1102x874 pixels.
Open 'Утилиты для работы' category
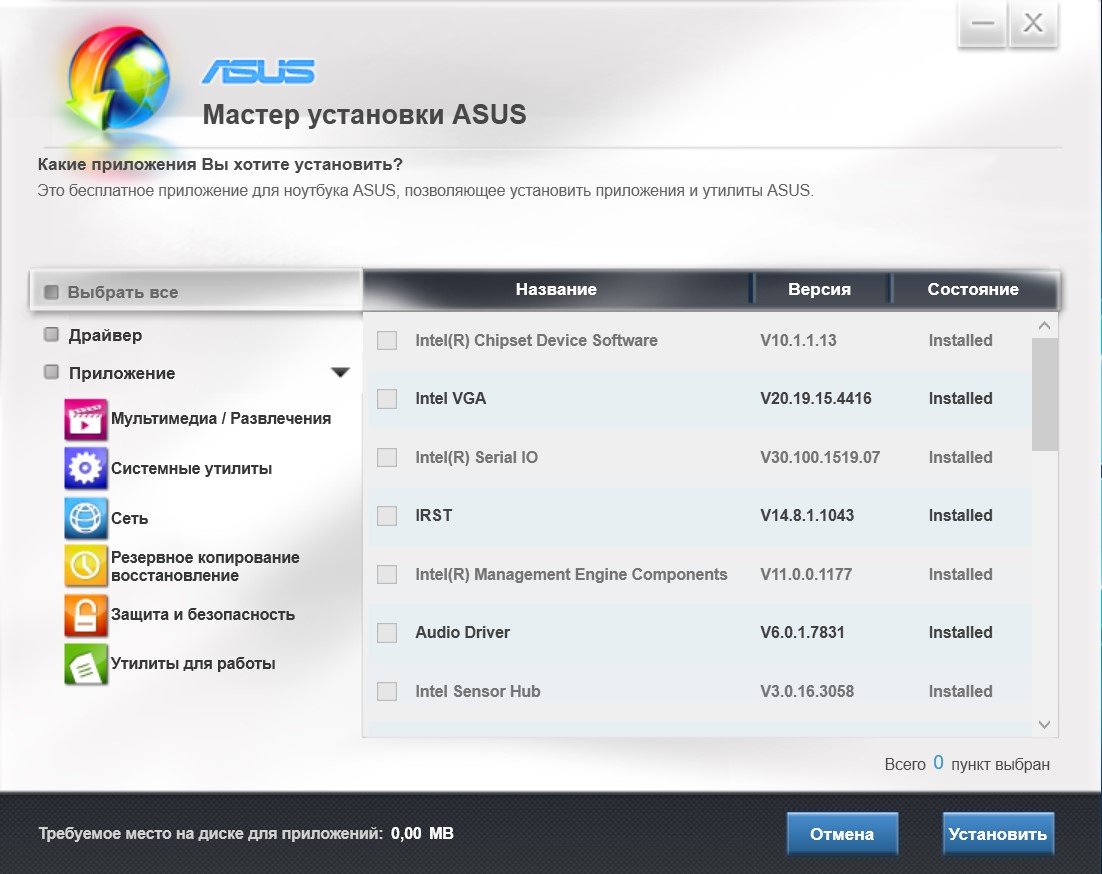pos(193,663)
